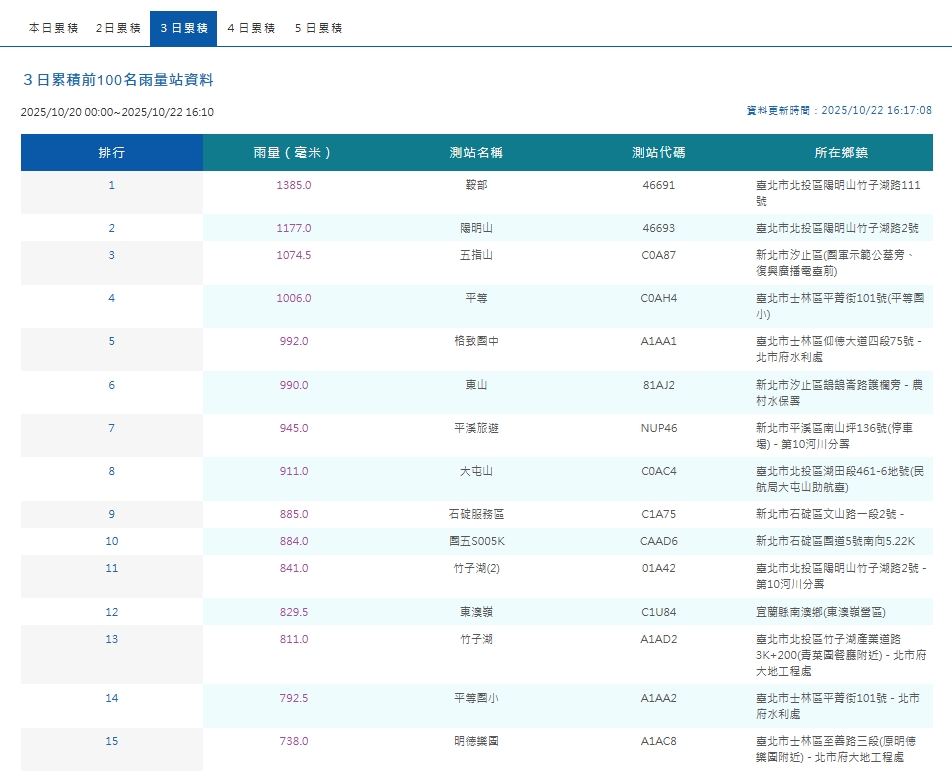
Task: Click the 測站代碼 column header
Action: [x=659, y=152]
